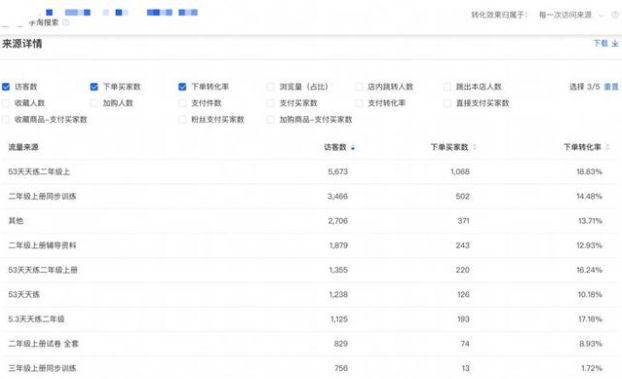
Task: Click the 流量来源 column header
Action: [23, 147]
